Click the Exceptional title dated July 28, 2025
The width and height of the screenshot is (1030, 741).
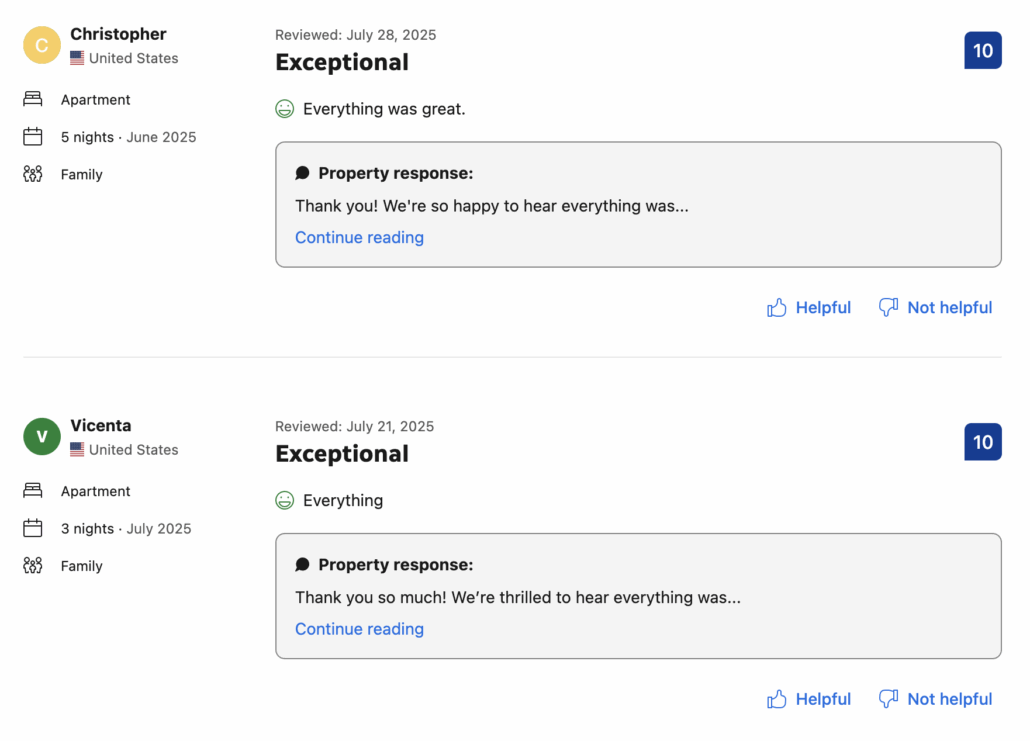[342, 62]
